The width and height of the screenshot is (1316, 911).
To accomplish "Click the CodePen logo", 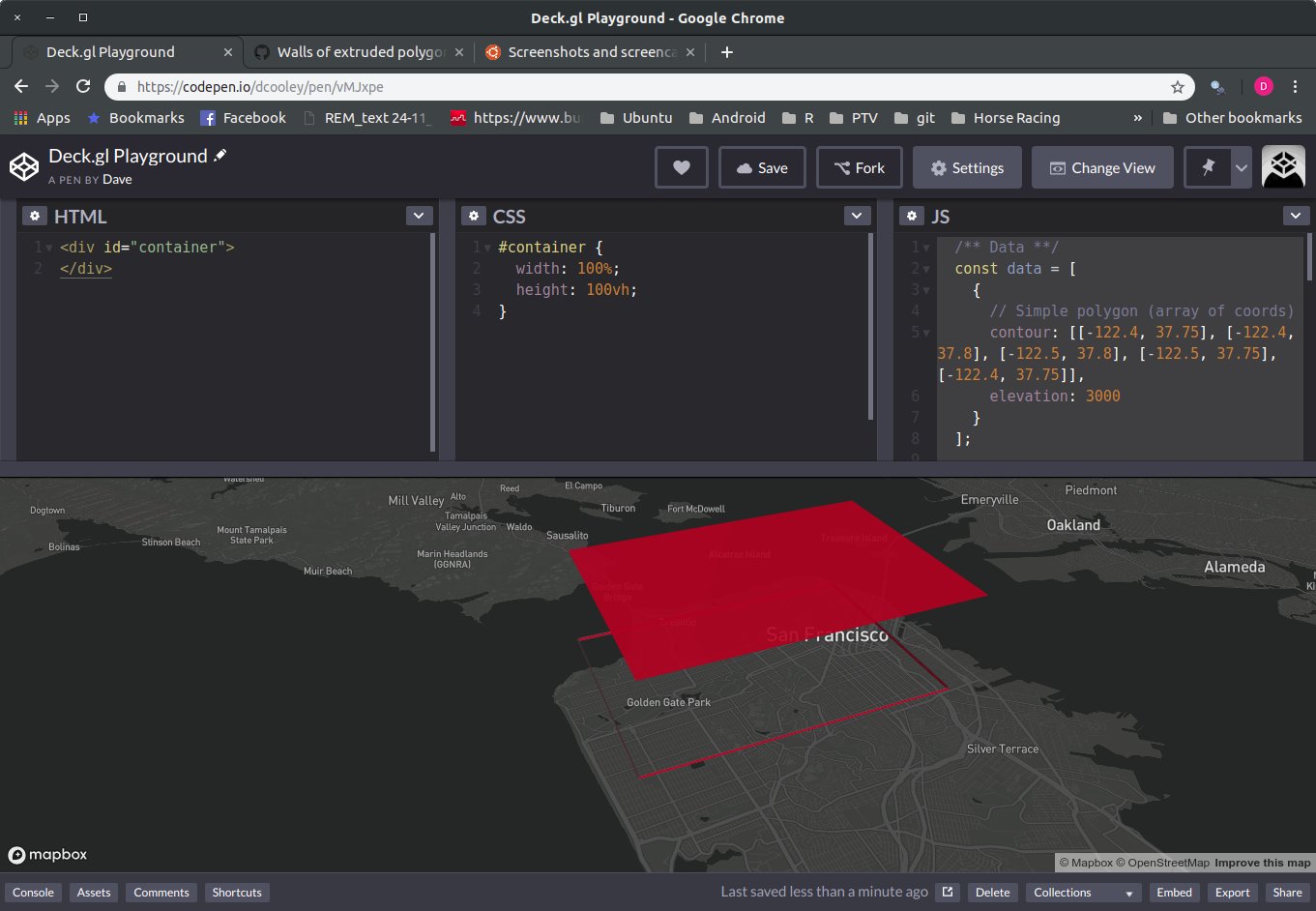I will coord(24,166).
